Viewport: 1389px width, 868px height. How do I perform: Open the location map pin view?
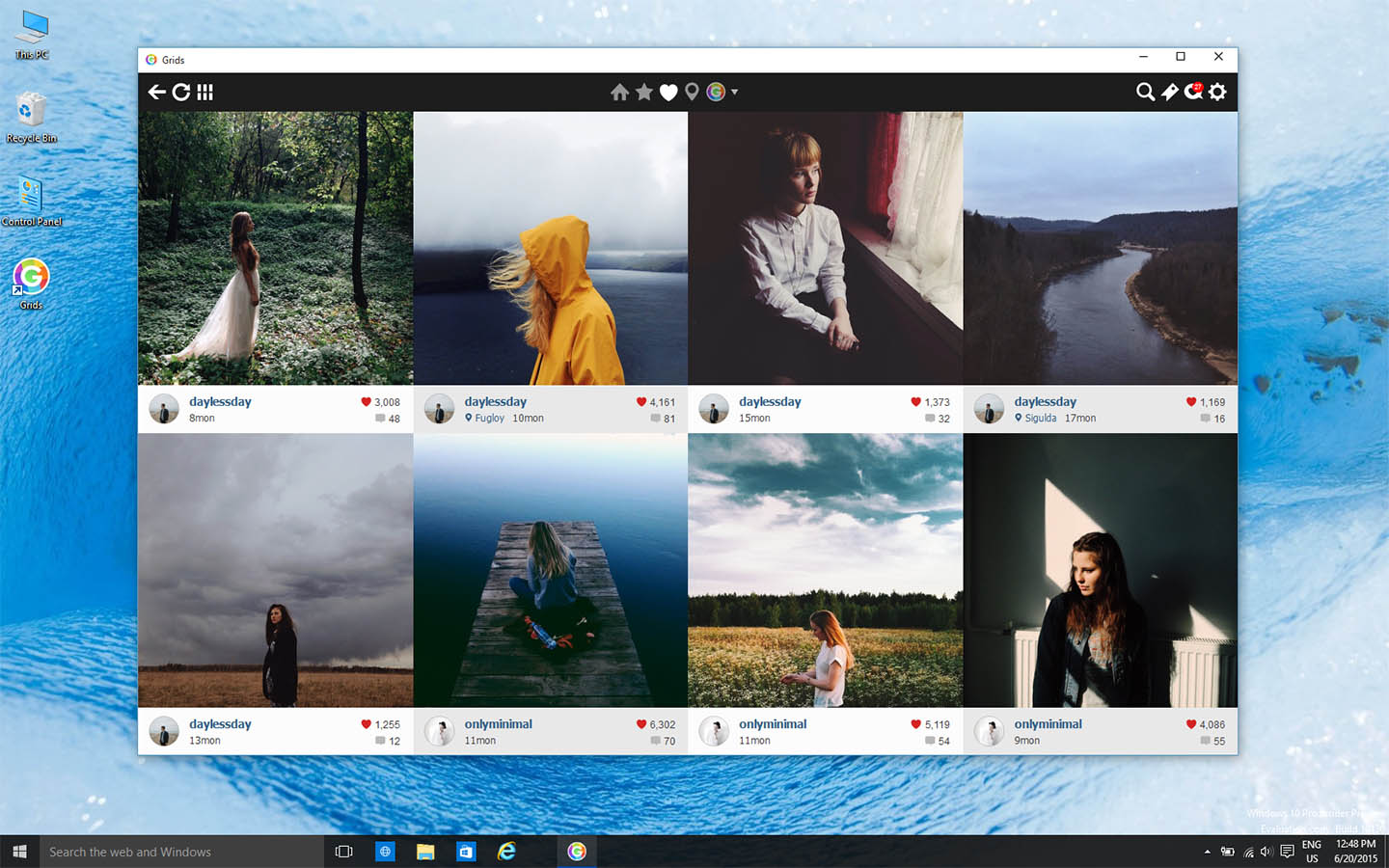692,92
